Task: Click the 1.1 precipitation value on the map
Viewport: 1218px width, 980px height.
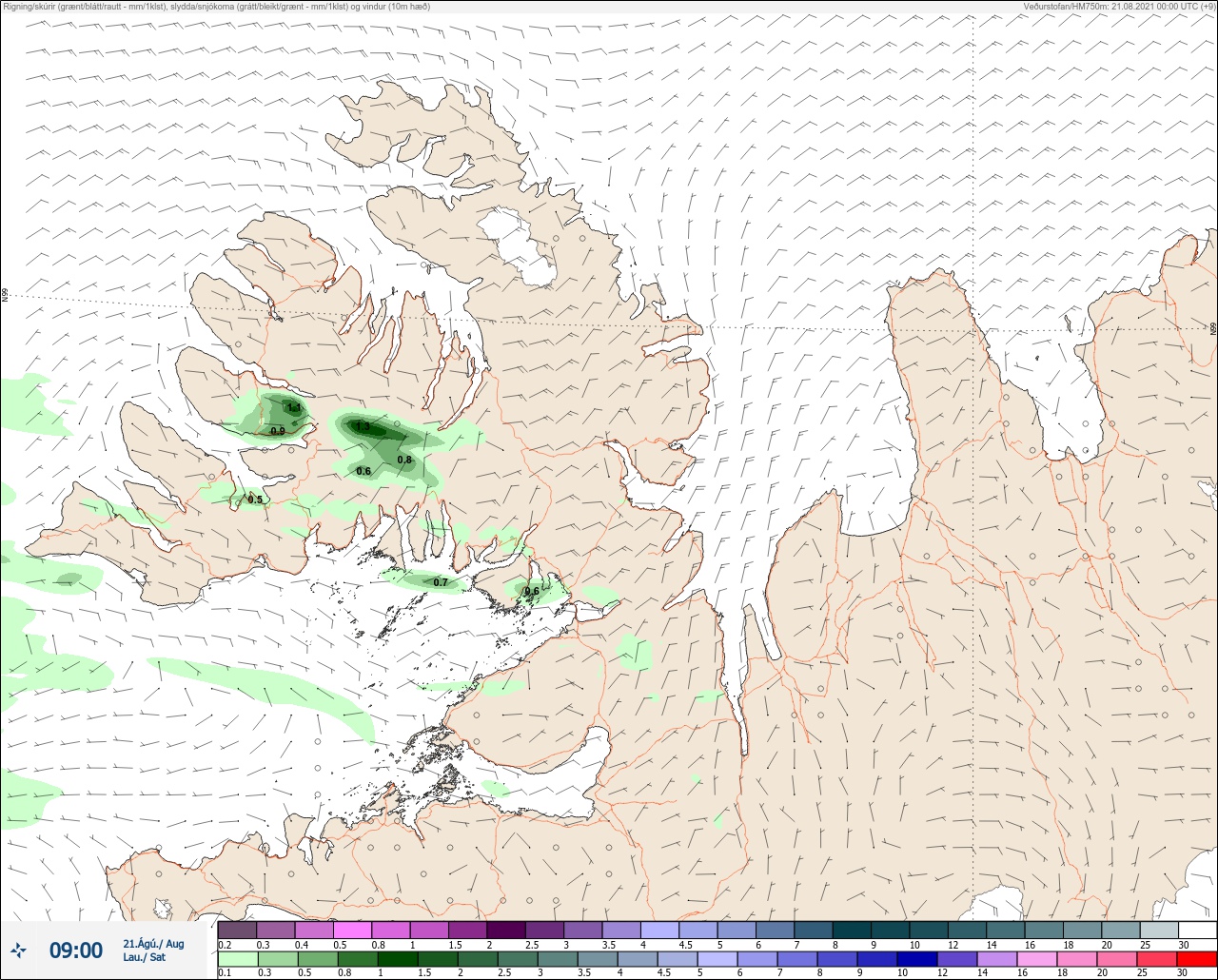Action: (294, 408)
